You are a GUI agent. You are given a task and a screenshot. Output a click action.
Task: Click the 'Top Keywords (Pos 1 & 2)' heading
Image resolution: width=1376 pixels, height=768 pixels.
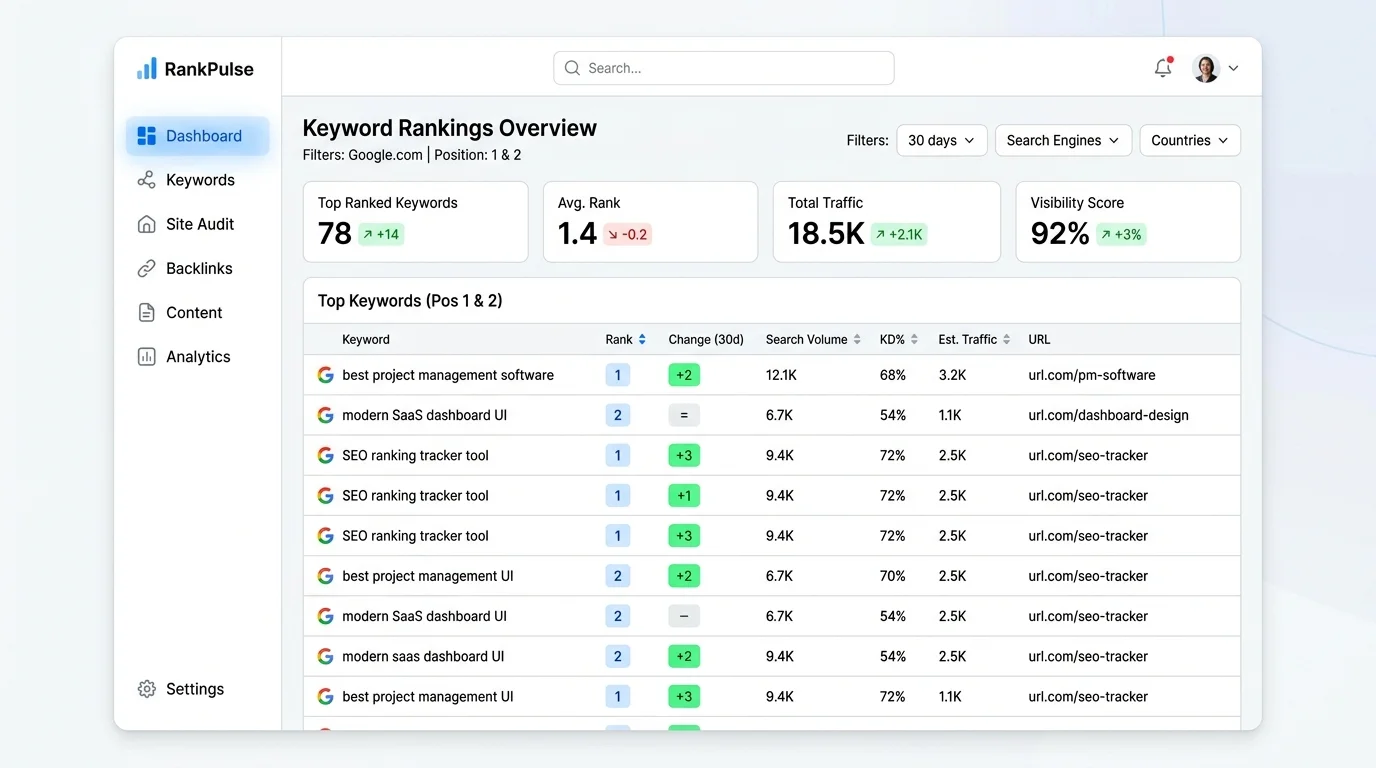coord(410,301)
